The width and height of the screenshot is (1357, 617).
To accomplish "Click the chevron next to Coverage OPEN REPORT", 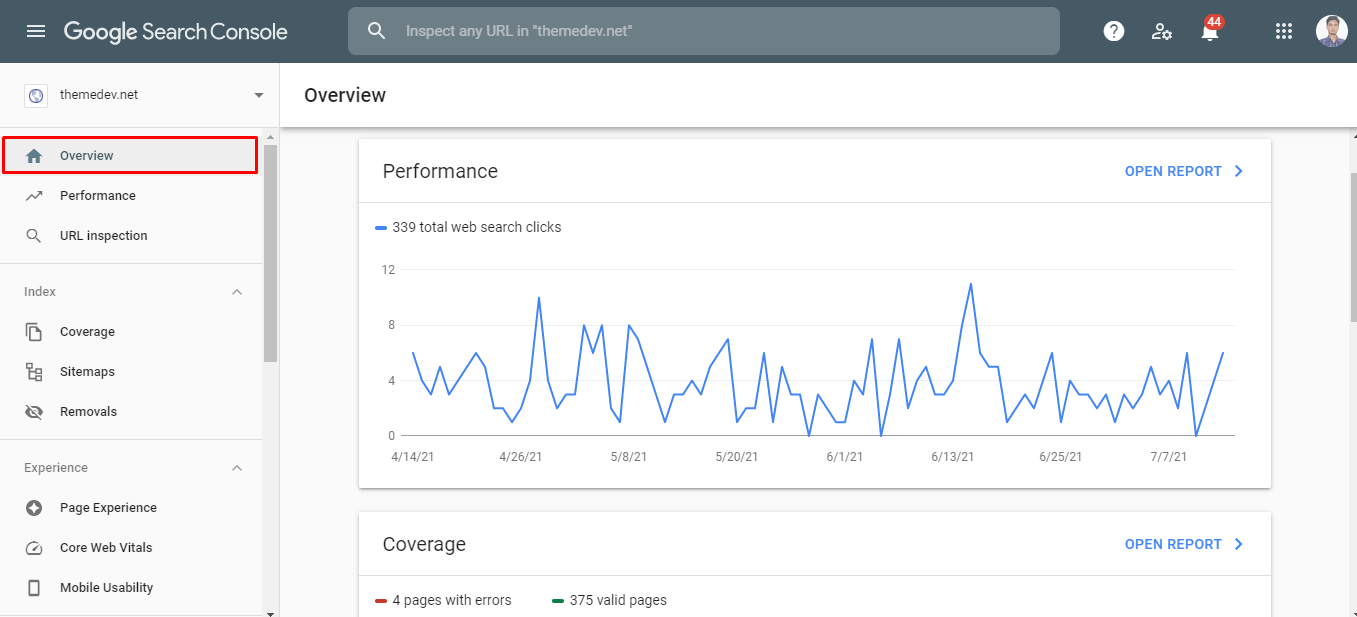I will (1238, 544).
